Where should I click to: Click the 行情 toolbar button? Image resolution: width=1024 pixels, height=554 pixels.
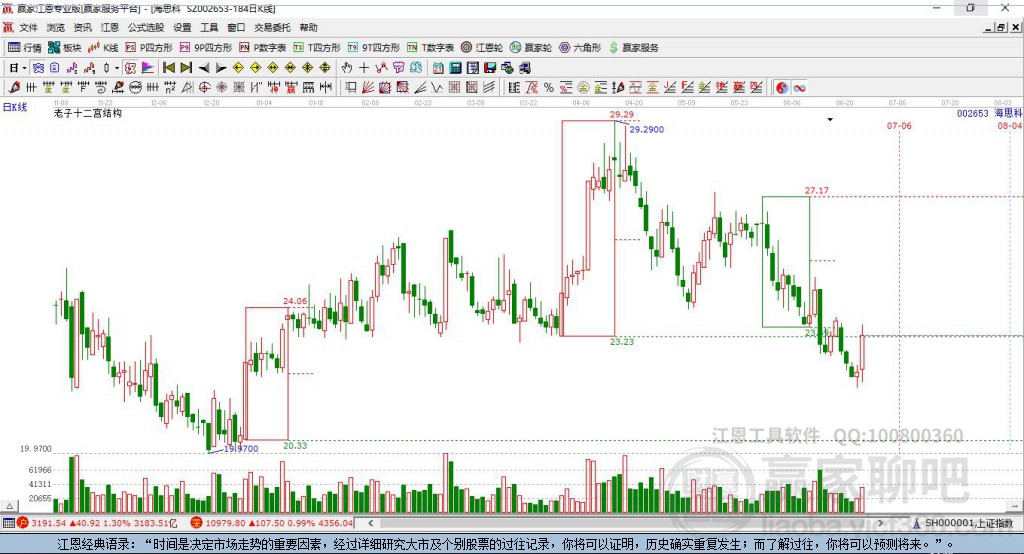[25, 48]
